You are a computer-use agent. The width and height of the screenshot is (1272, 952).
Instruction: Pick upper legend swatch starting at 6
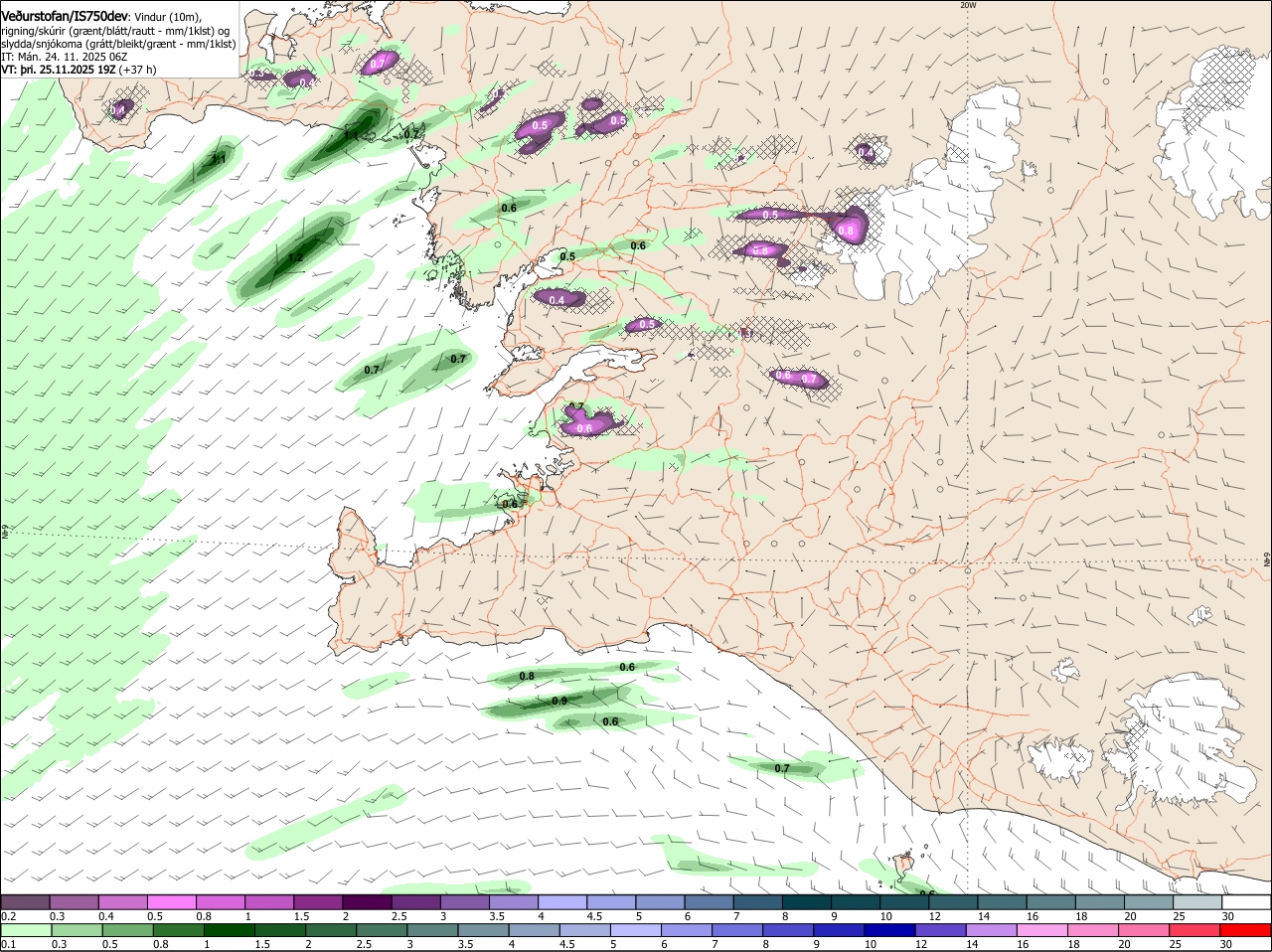pos(709,901)
